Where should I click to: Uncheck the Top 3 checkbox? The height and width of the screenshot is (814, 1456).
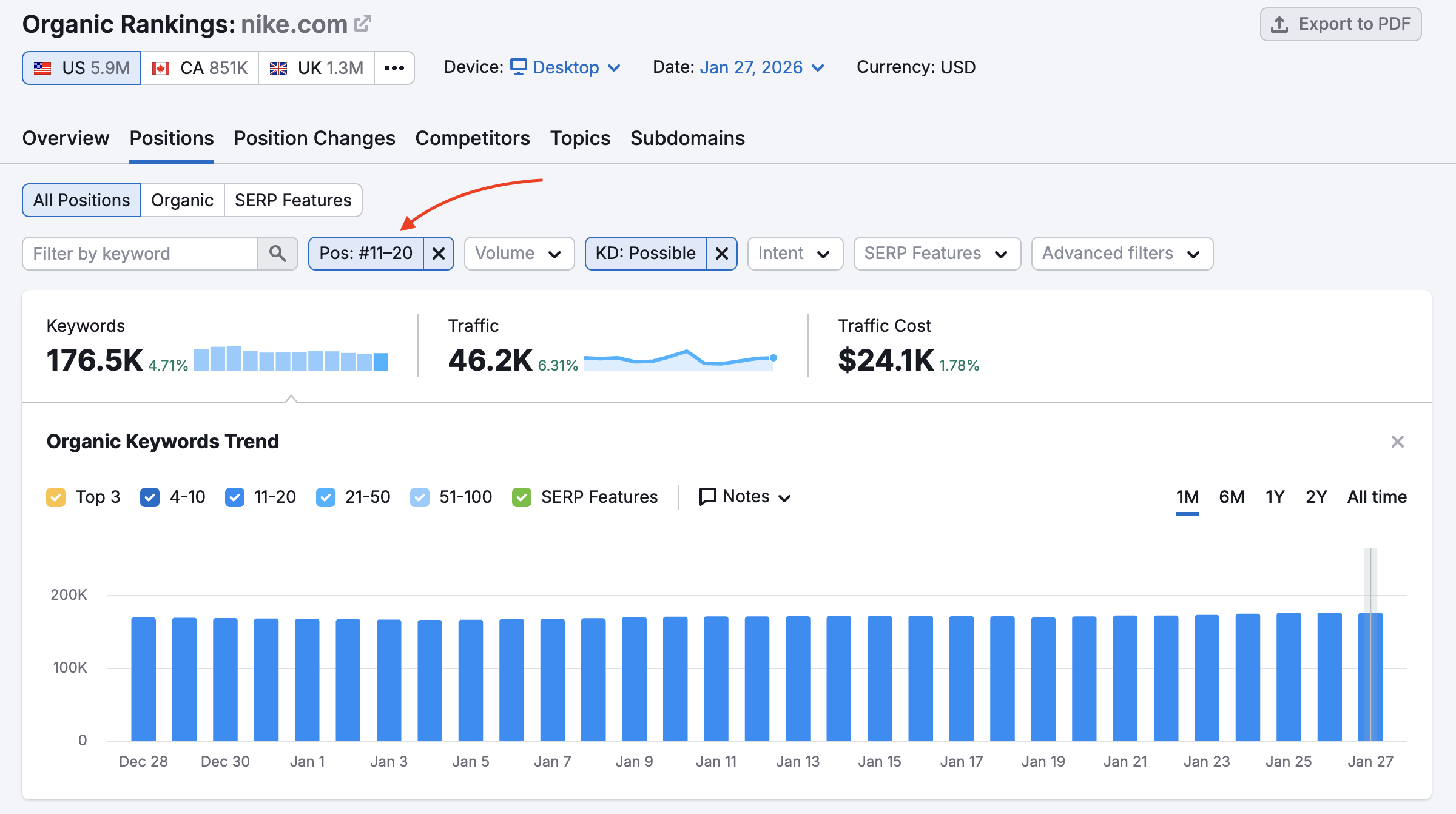point(56,497)
